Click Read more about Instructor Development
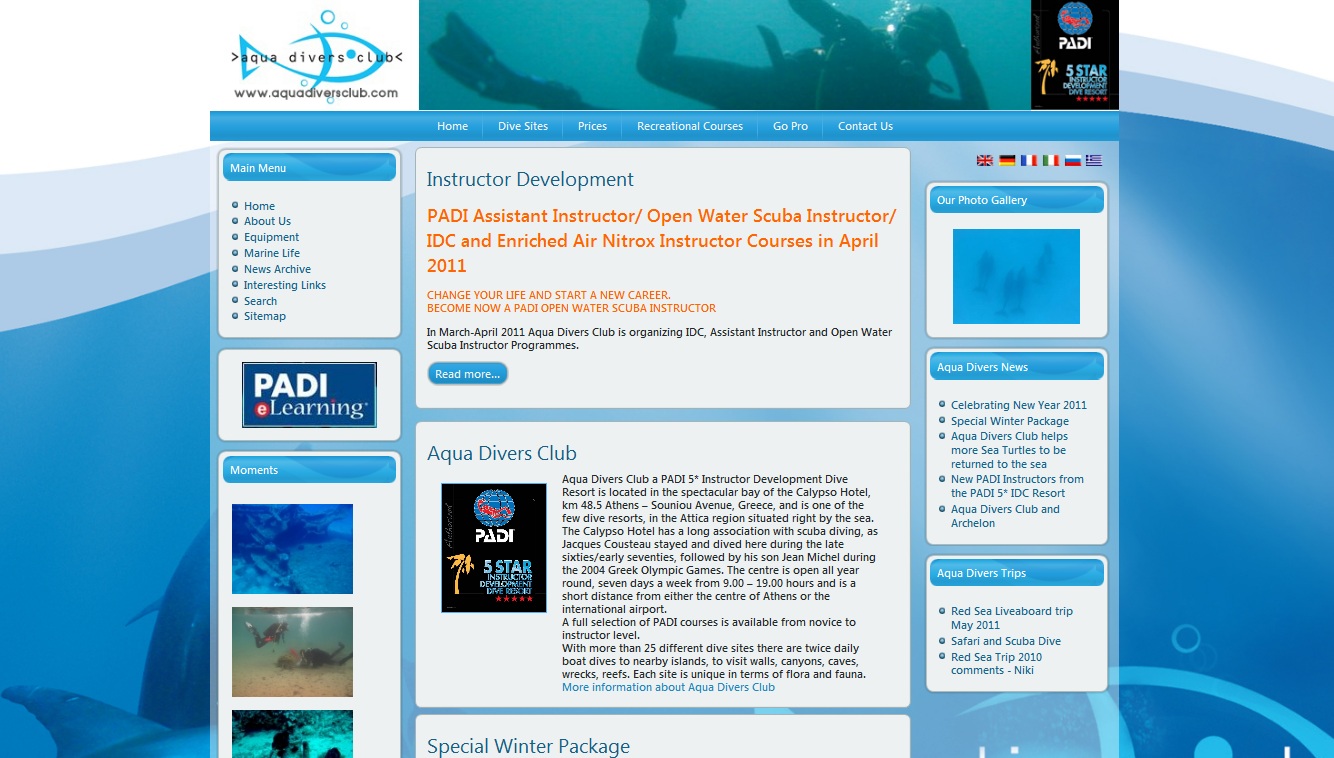Viewport: 1334px width, 758px height. click(467, 373)
